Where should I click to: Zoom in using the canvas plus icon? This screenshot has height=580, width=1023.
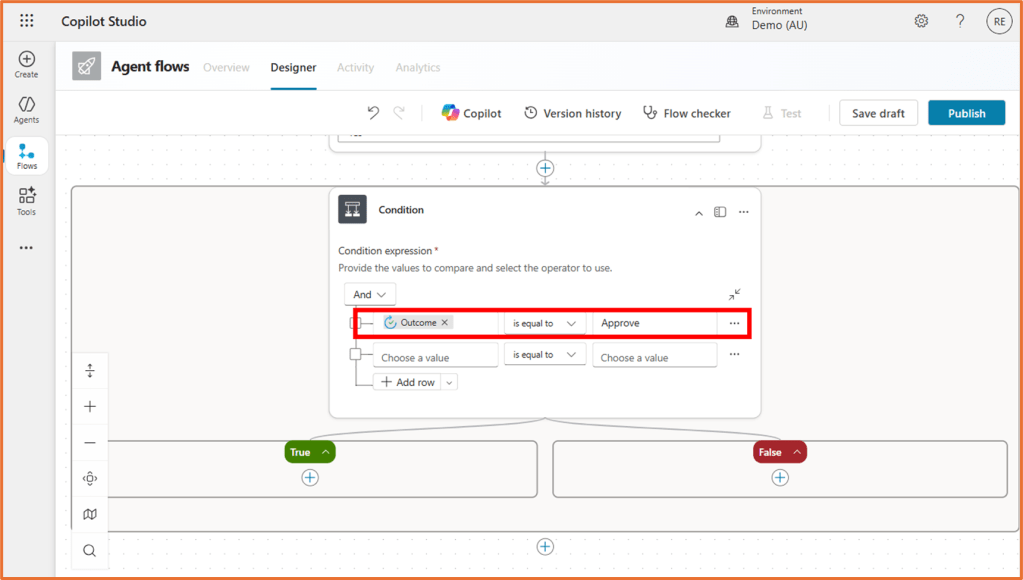click(89, 406)
